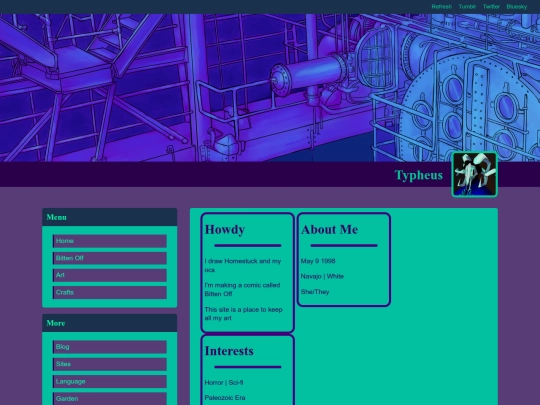Select Sites in the More panel
The image size is (540, 405).
[x=110, y=364]
